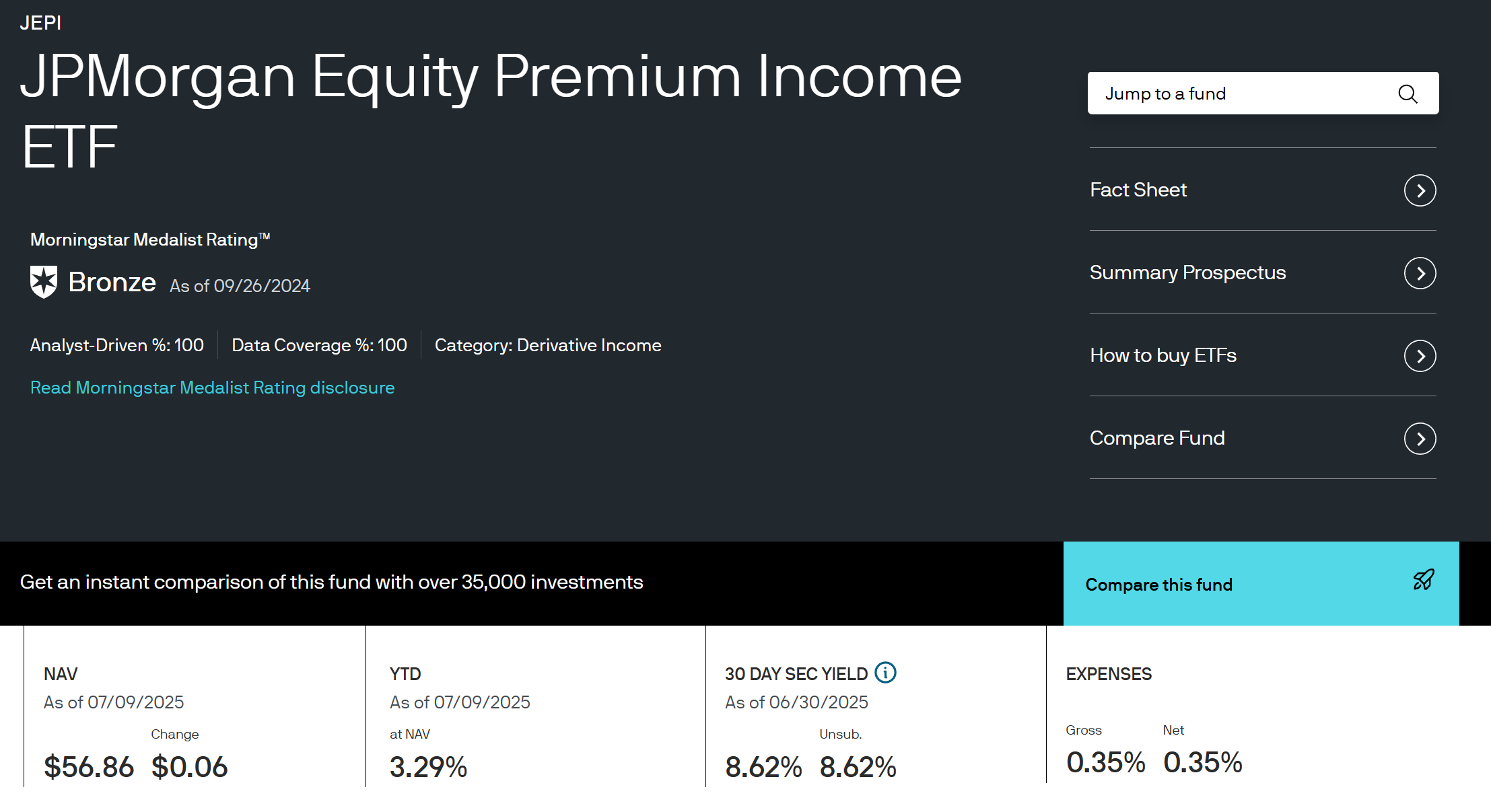Click the Category: Derivative Income text

point(548,345)
